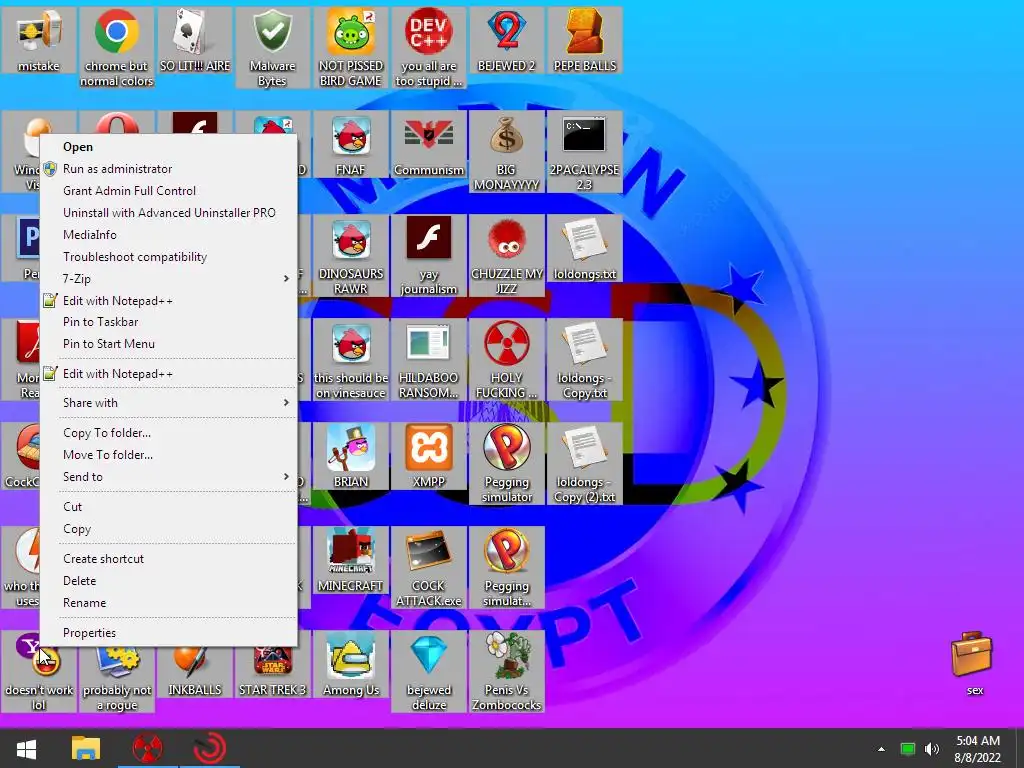Choose Pin to Start Menu

tap(168, 344)
